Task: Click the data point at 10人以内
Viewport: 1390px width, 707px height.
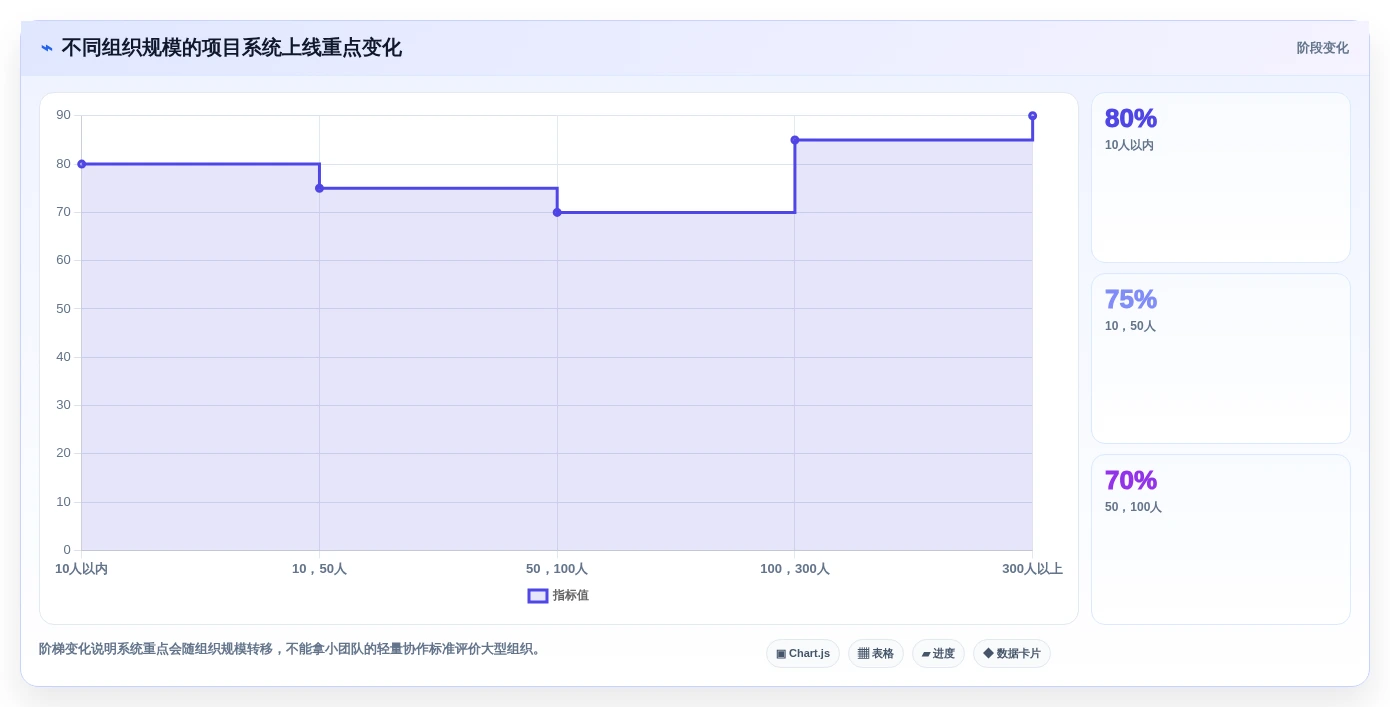Action: [x=82, y=164]
